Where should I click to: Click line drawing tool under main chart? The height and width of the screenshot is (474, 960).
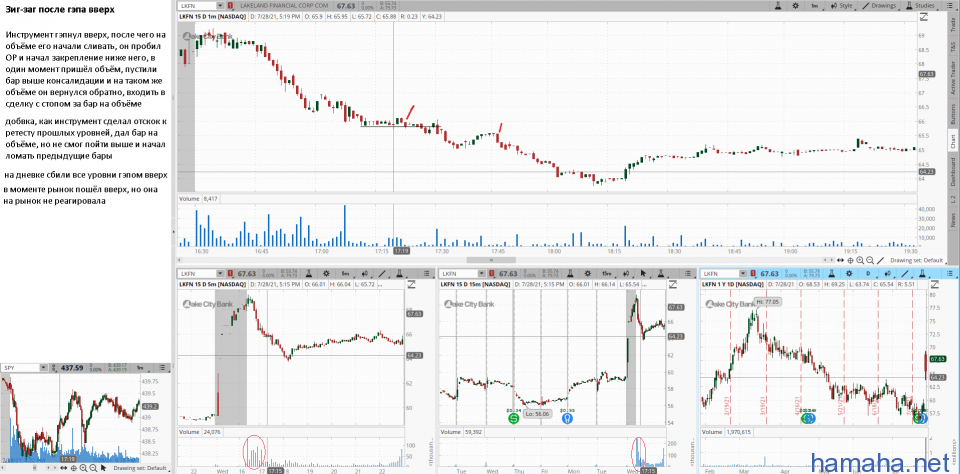click(880, 260)
